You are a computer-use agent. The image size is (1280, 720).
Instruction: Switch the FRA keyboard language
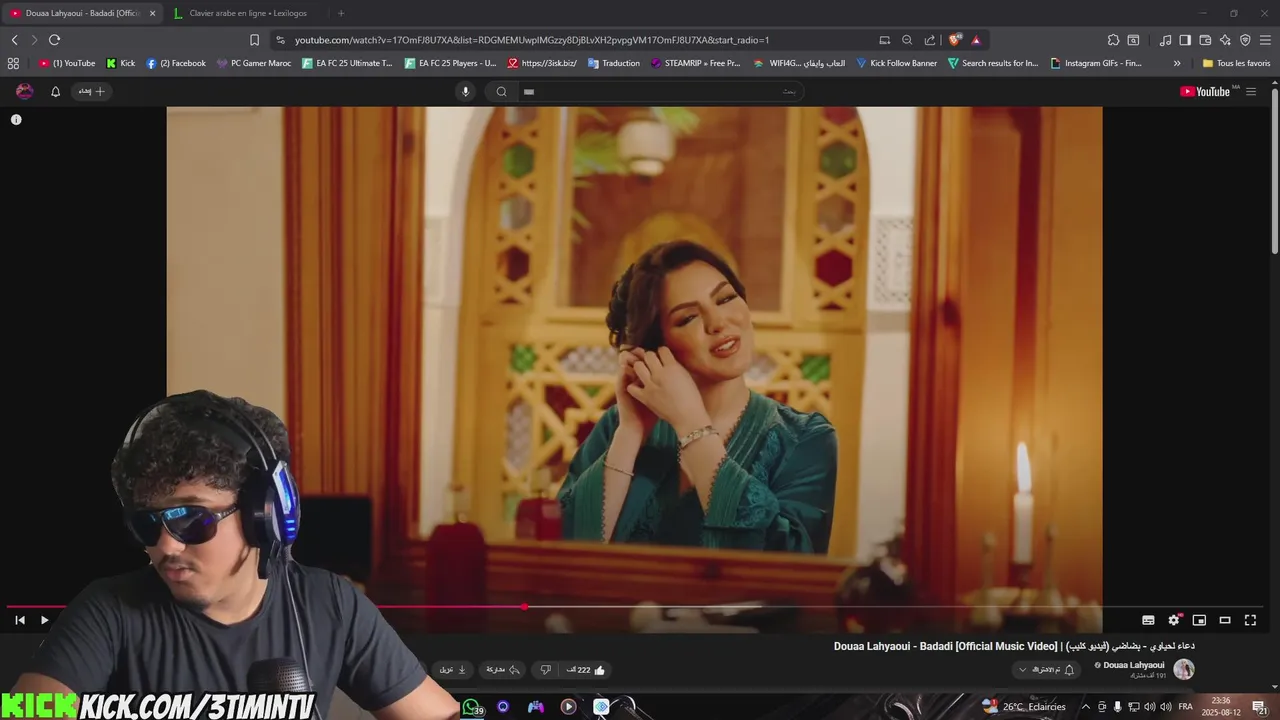tap(1186, 707)
